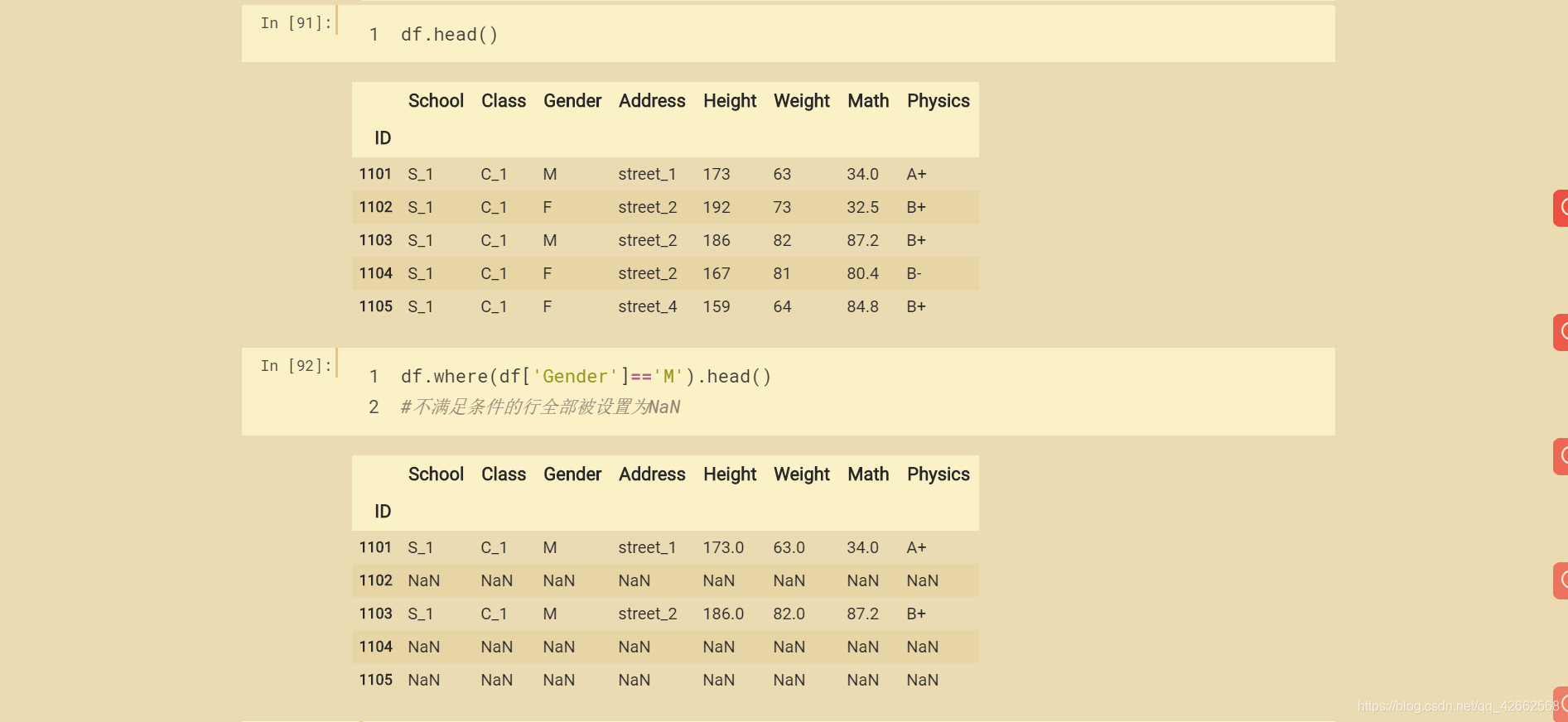The height and width of the screenshot is (722, 1568).
Task: Select the street_1 cell in df.head() output
Action: point(647,175)
